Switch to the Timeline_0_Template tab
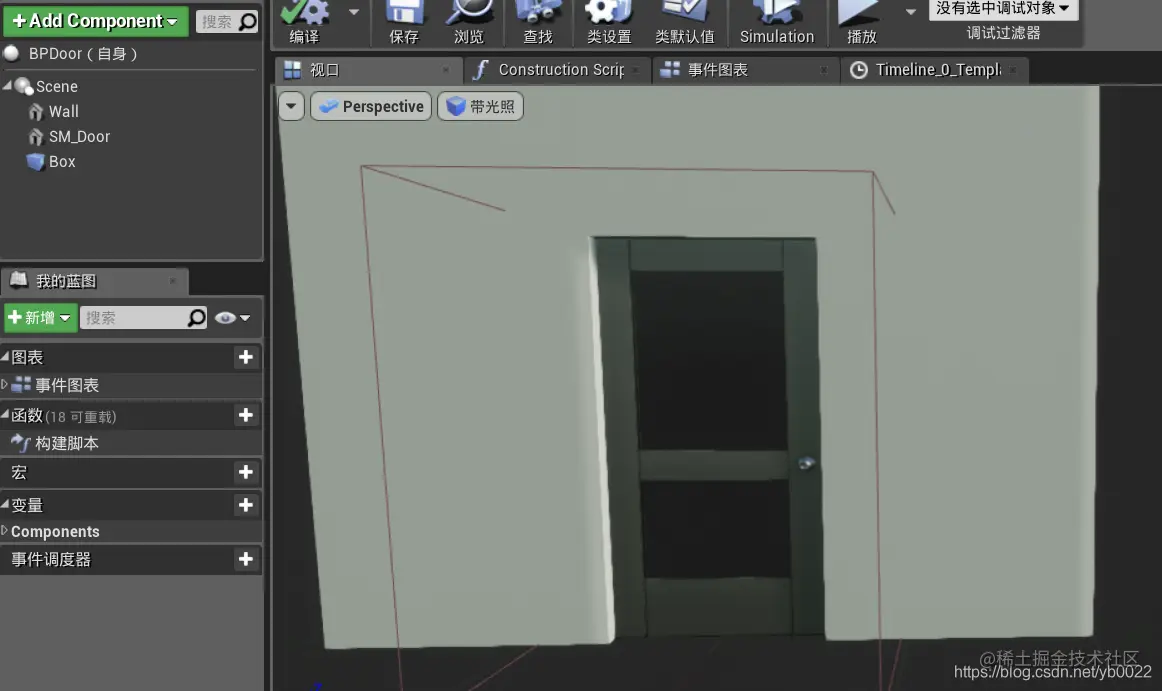 [934, 70]
